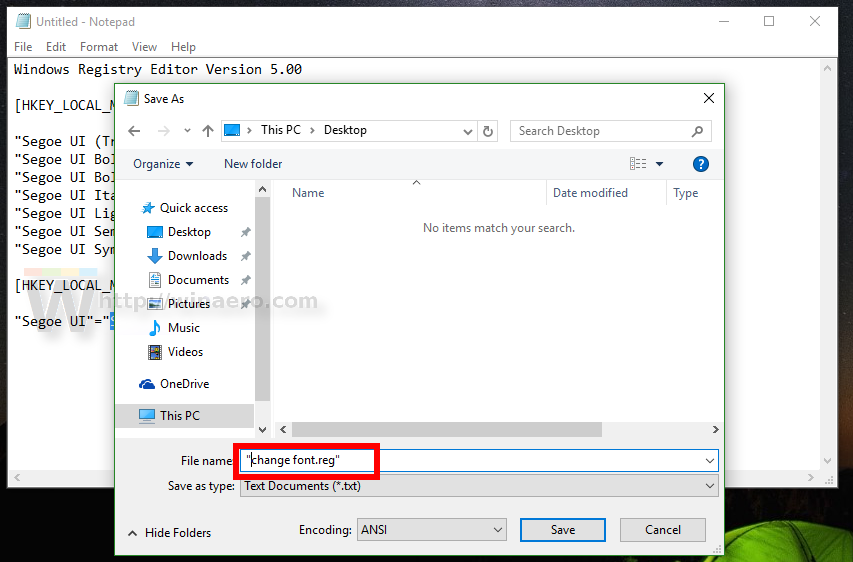Open Downloads in navigation pane
Viewport: 853px width, 562px height.
(197, 256)
